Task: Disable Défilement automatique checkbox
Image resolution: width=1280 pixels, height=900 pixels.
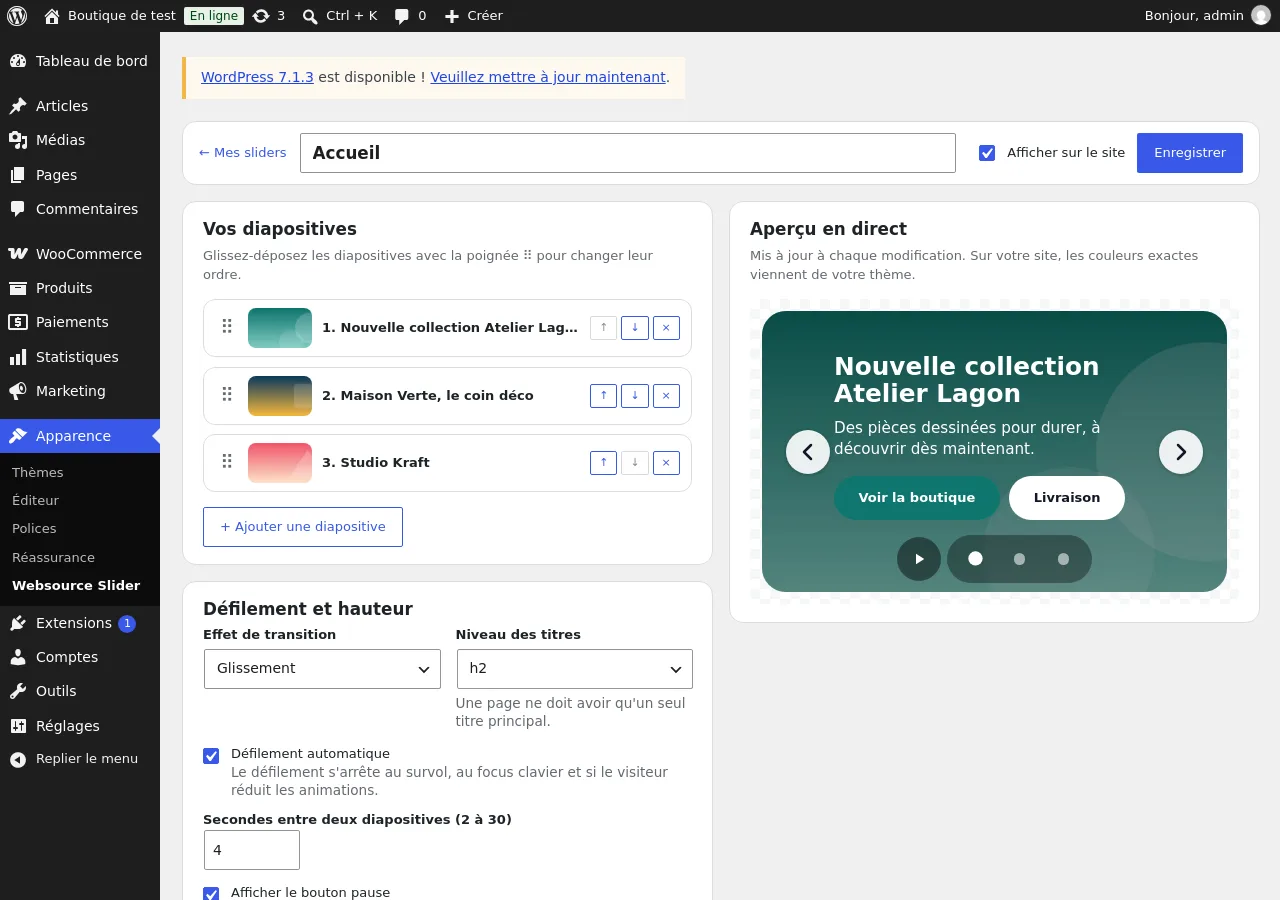Action: coord(211,756)
